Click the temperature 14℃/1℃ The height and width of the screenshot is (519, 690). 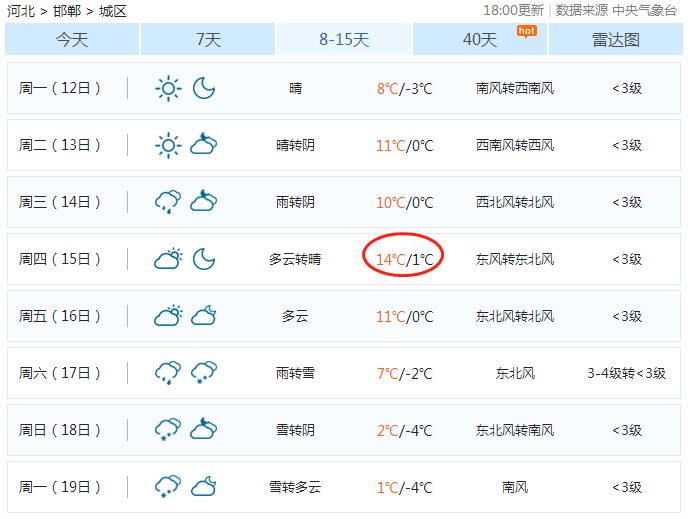[x=405, y=260]
